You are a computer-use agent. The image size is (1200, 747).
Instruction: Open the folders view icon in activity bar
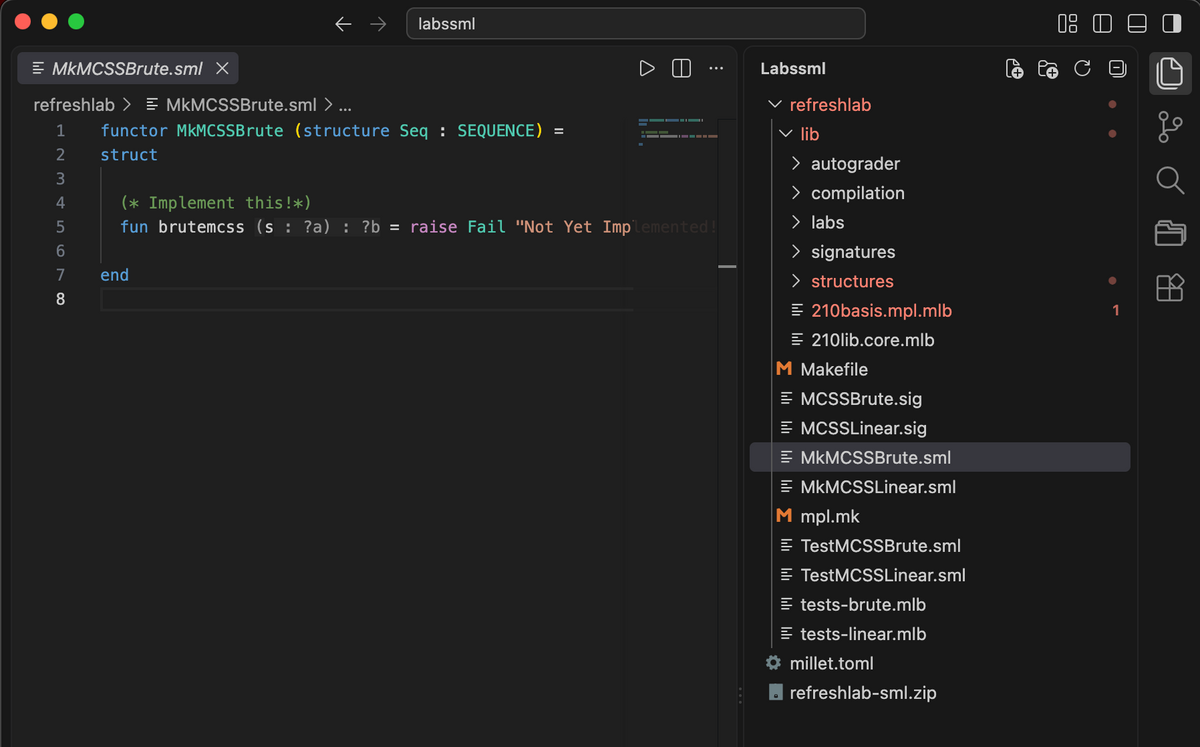tap(1169, 234)
